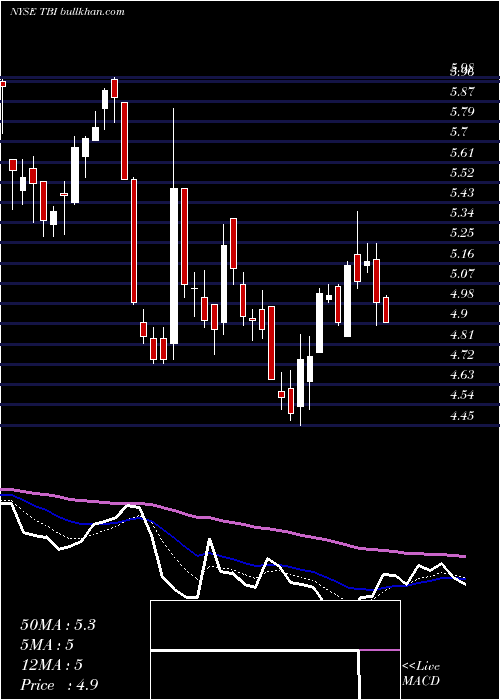Select the 5.79 price axis label
500x700 pixels.
462,112
